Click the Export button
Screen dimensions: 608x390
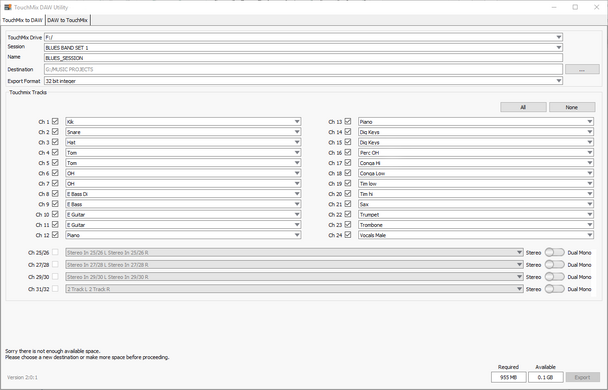[x=582, y=377]
